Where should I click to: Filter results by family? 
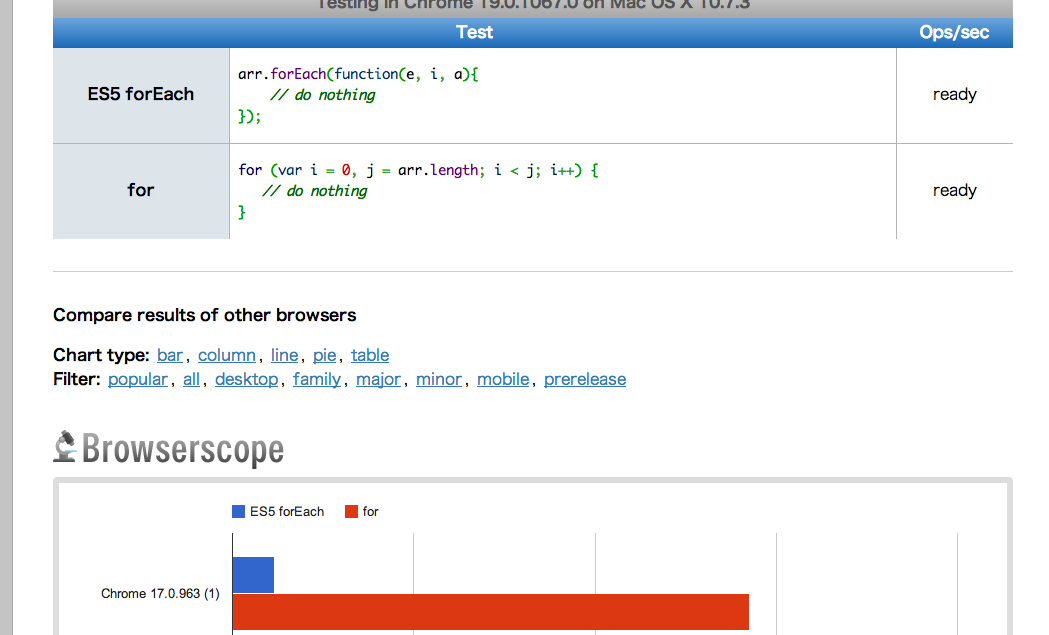coord(317,379)
